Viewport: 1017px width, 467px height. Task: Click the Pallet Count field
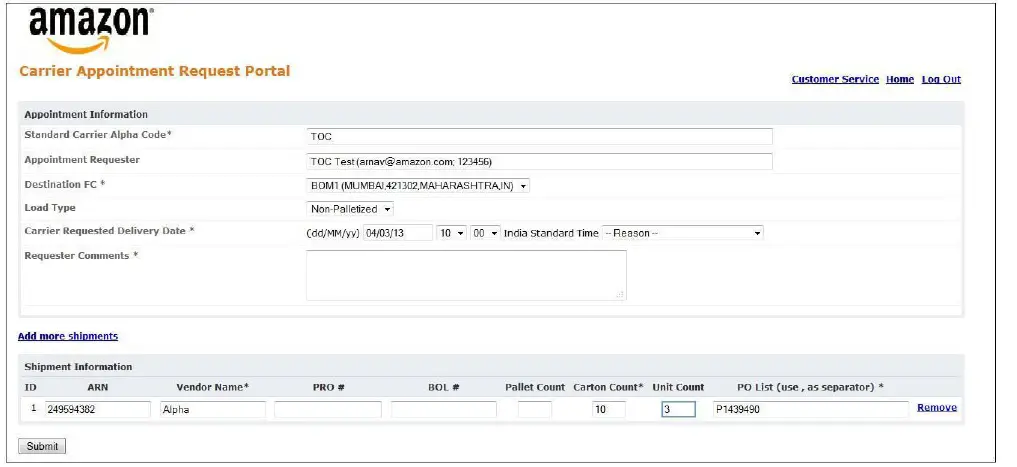(x=535, y=409)
